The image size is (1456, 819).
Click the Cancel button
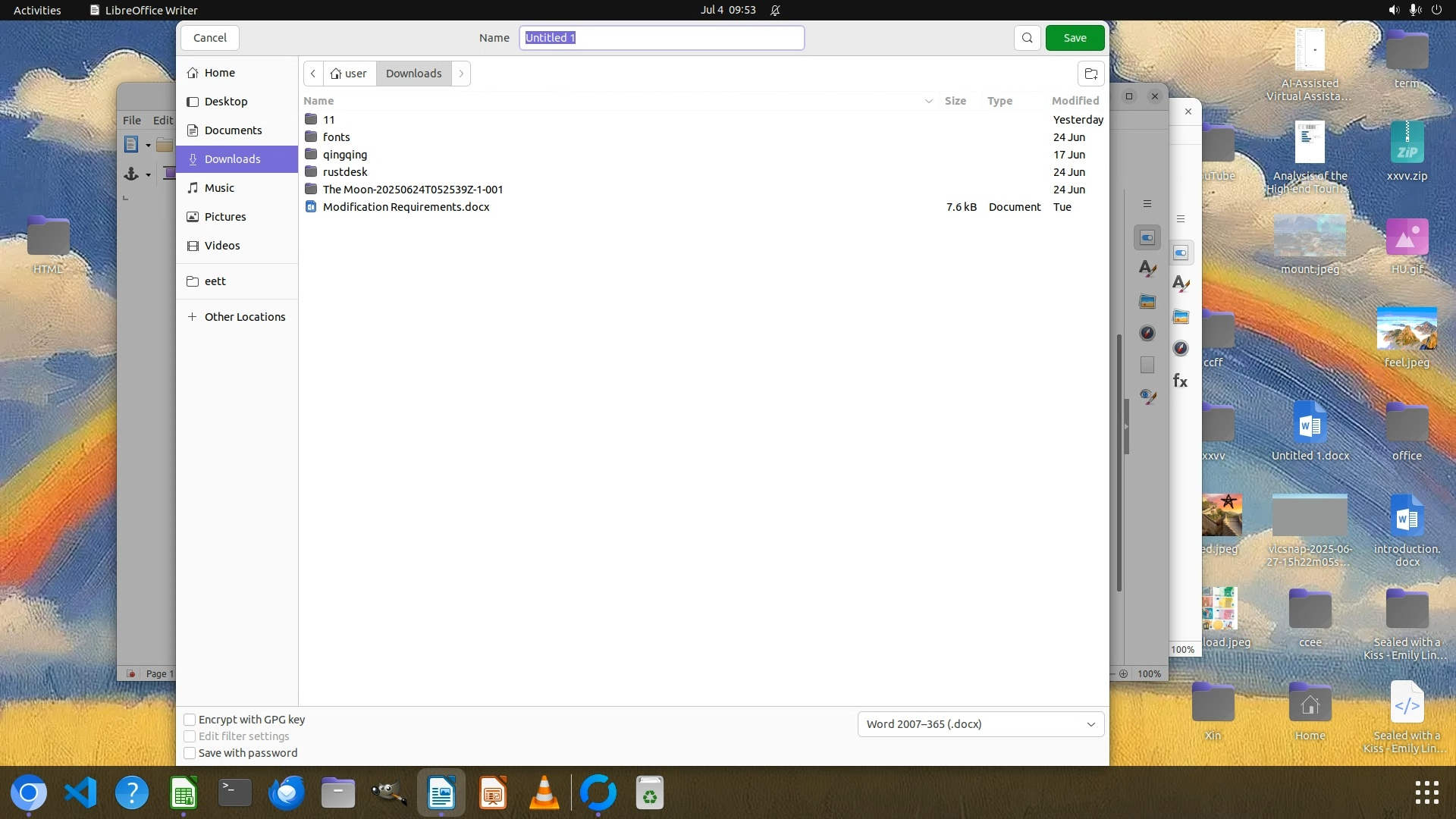coord(210,38)
